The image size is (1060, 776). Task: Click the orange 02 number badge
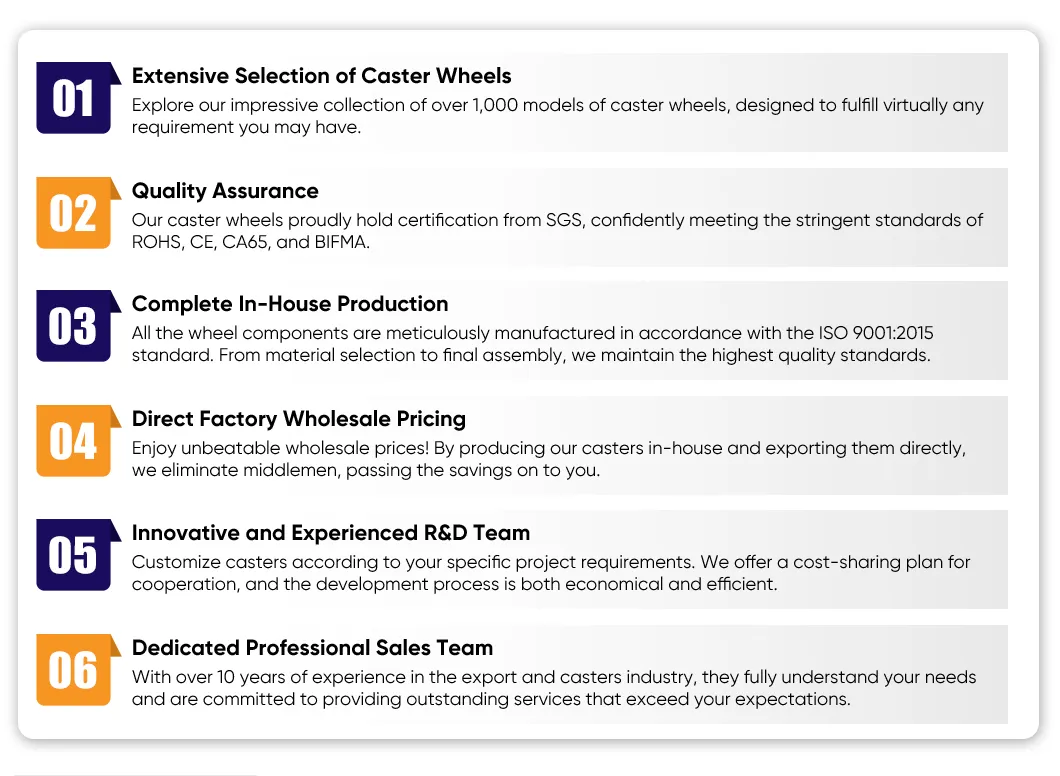click(x=74, y=213)
